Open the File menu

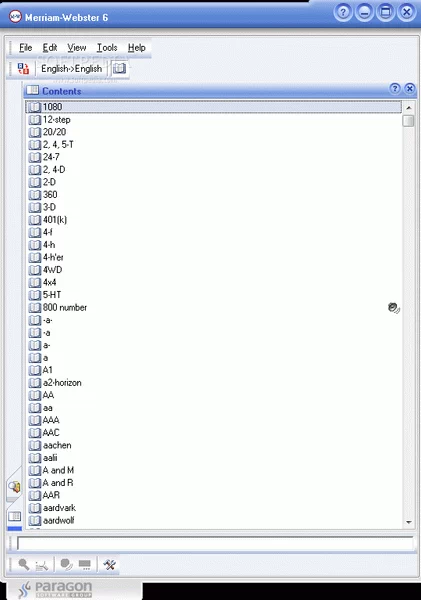[25, 47]
